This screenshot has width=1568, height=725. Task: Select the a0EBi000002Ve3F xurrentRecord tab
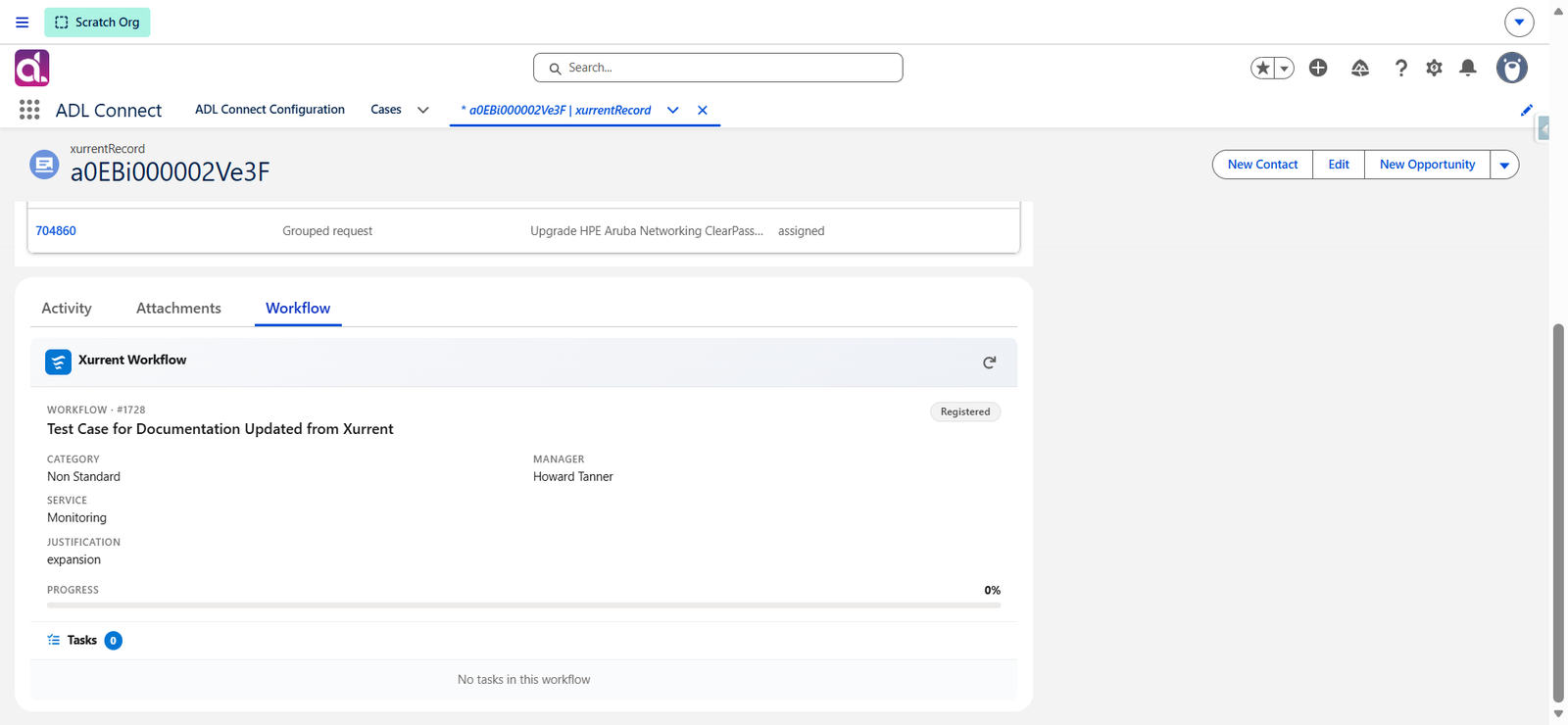[556, 110]
